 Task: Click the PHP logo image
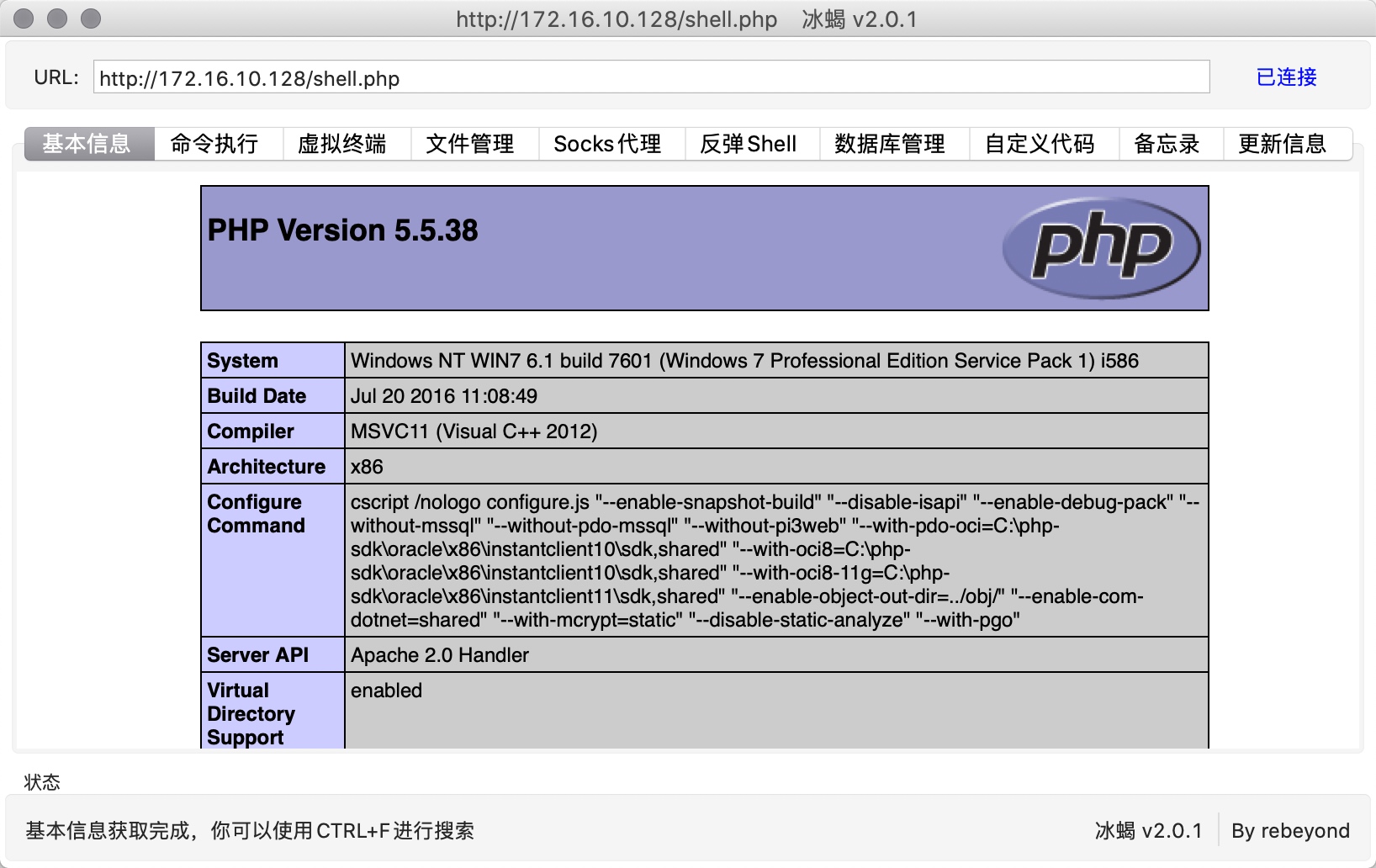1101,248
